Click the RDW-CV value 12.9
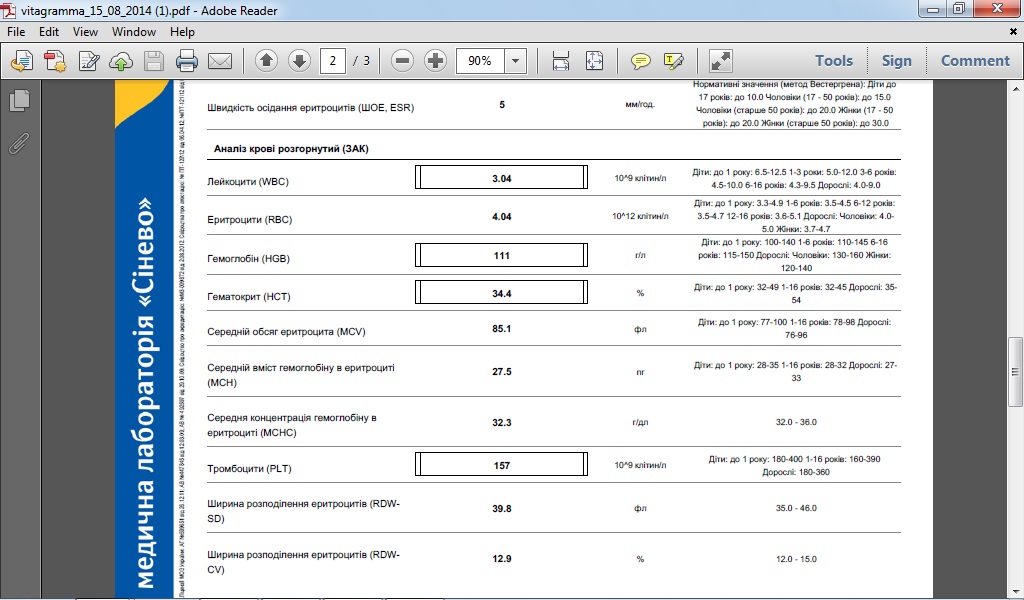This screenshot has height=600, width=1024. coord(502,558)
